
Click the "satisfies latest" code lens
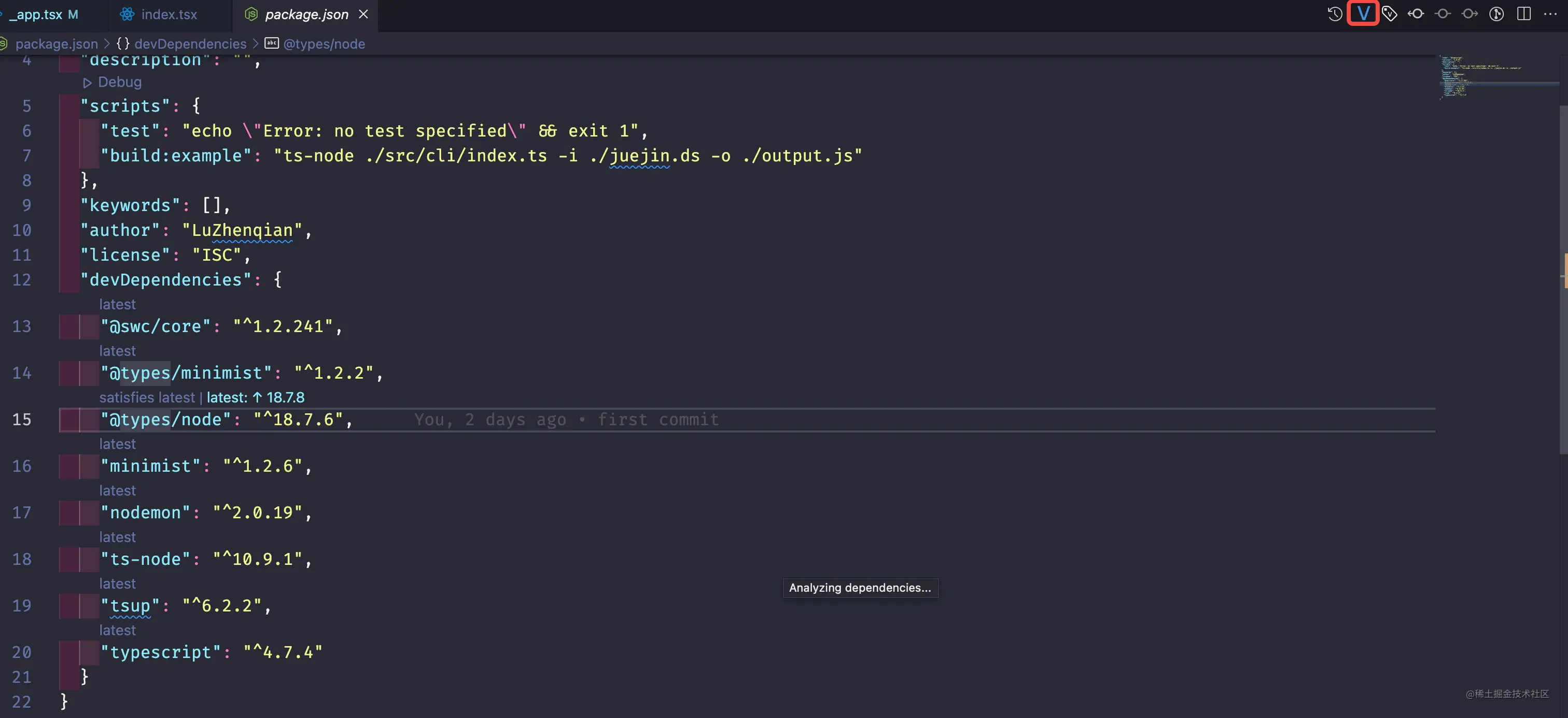147,398
